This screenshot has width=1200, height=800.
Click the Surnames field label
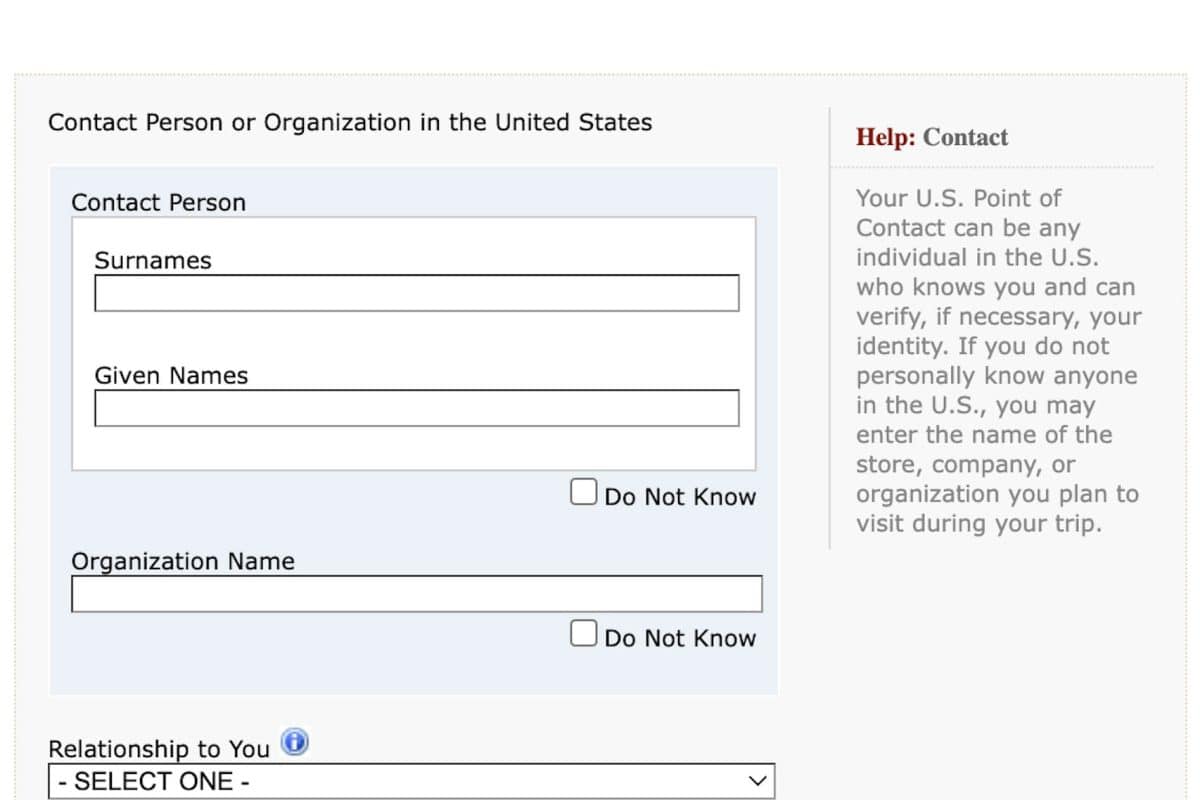(153, 261)
